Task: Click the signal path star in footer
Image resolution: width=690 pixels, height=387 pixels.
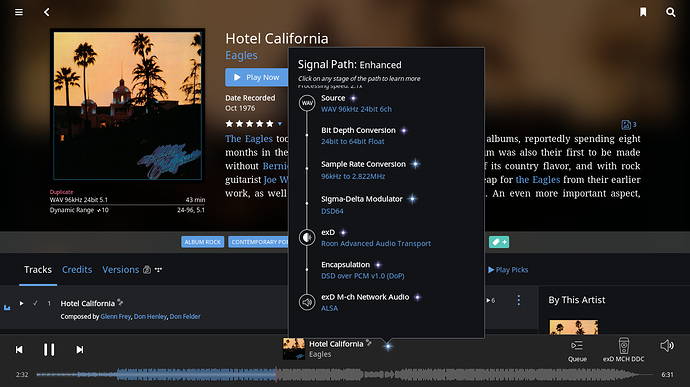Action: pos(388,346)
